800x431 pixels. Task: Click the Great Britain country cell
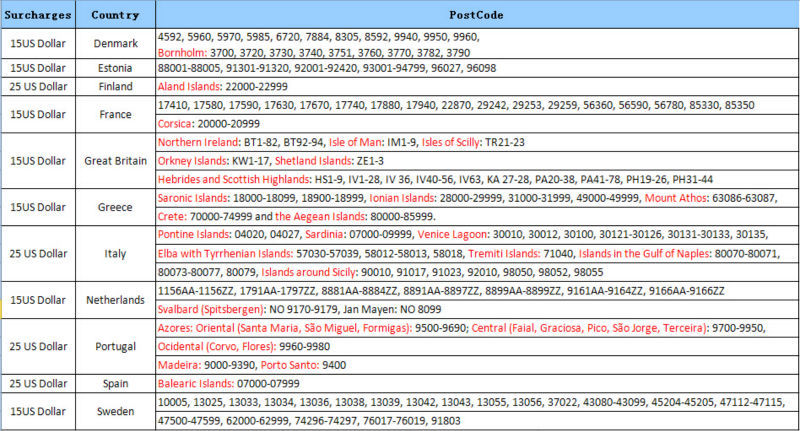[114, 161]
